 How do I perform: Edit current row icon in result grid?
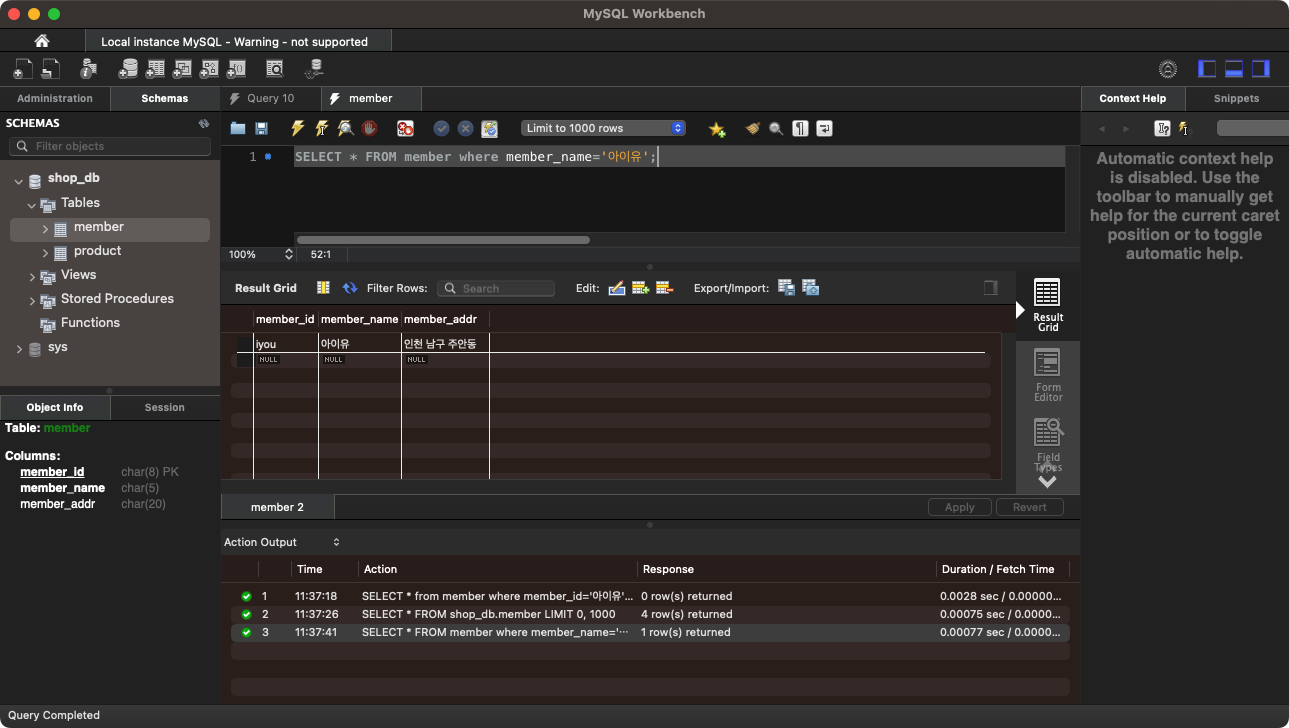click(x=617, y=288)
